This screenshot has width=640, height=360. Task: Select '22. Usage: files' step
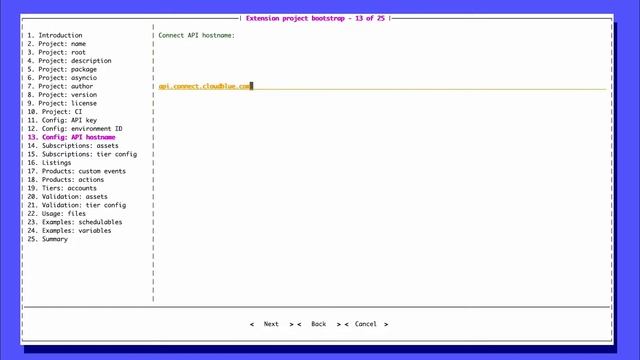pyautogui.click(x=56, y=213)
